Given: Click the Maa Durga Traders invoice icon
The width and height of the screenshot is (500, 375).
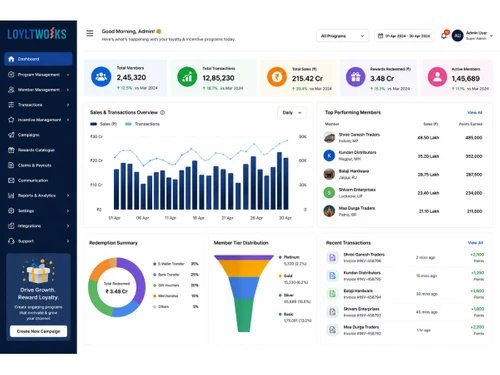Looking at the screenshot, I should pyautogui.click(x=332, y=330).
